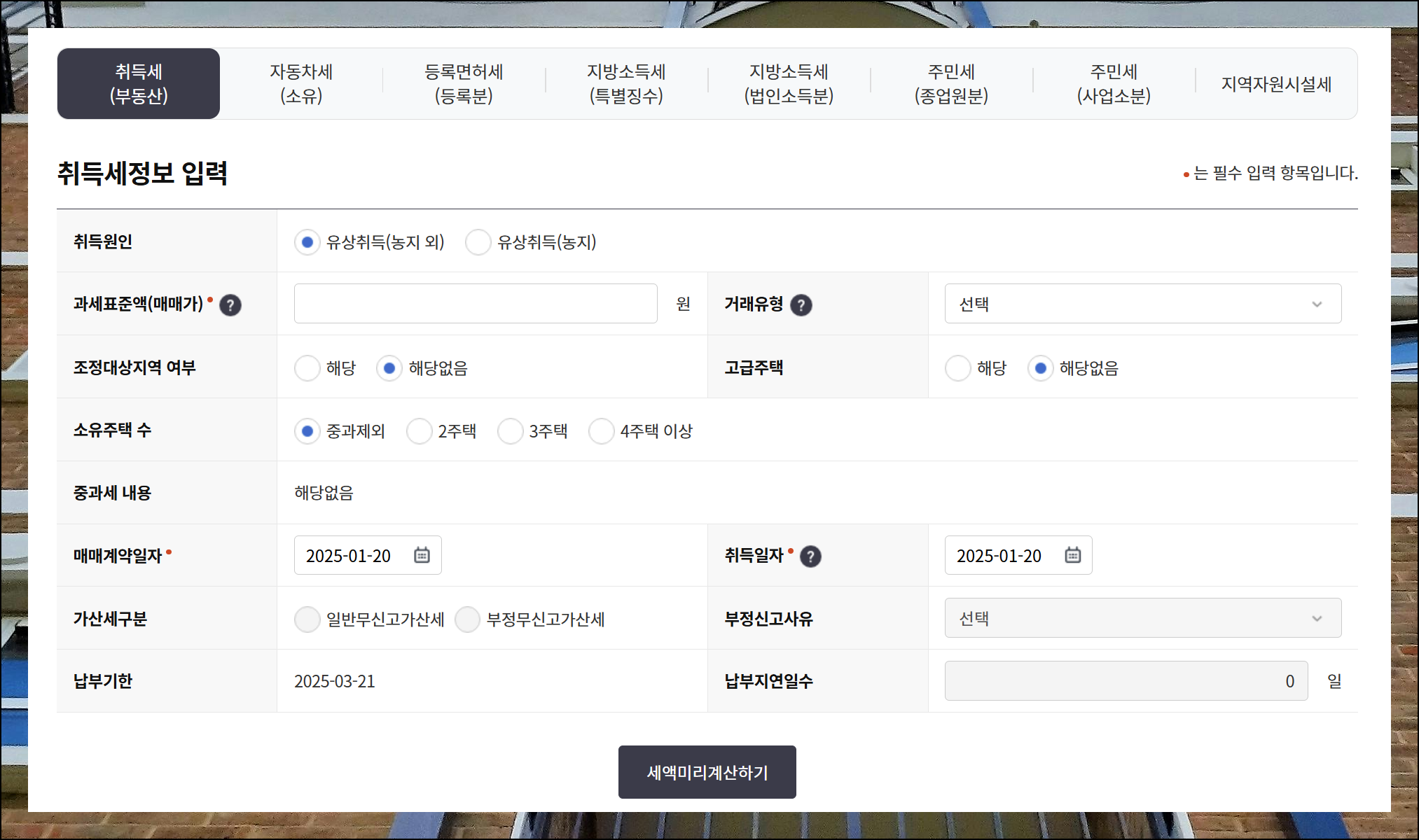
Task: Click the 과세표준액 amount input field
Action: click(x=476, y=304)
